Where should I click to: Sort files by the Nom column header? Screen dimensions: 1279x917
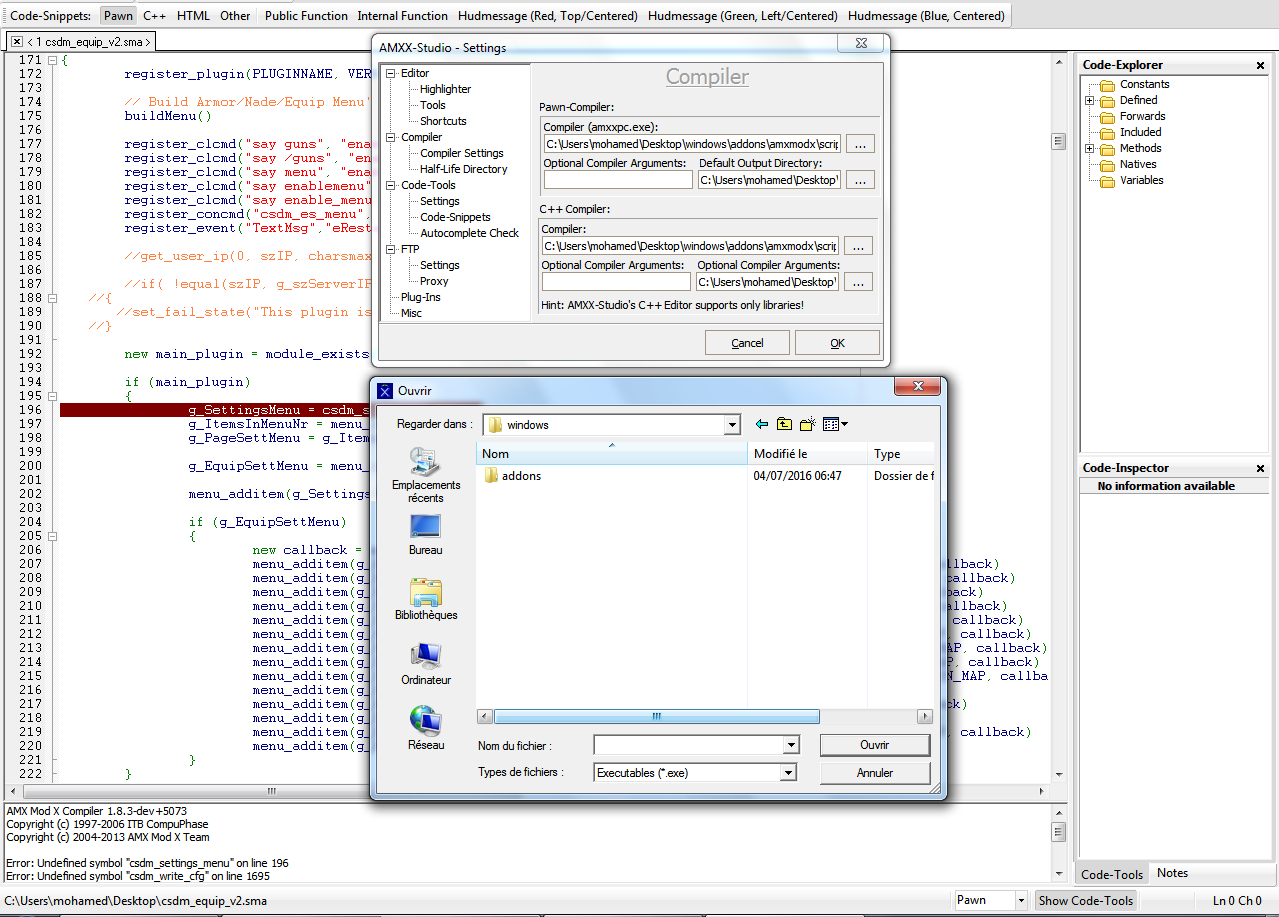click(x=612, y=454)
